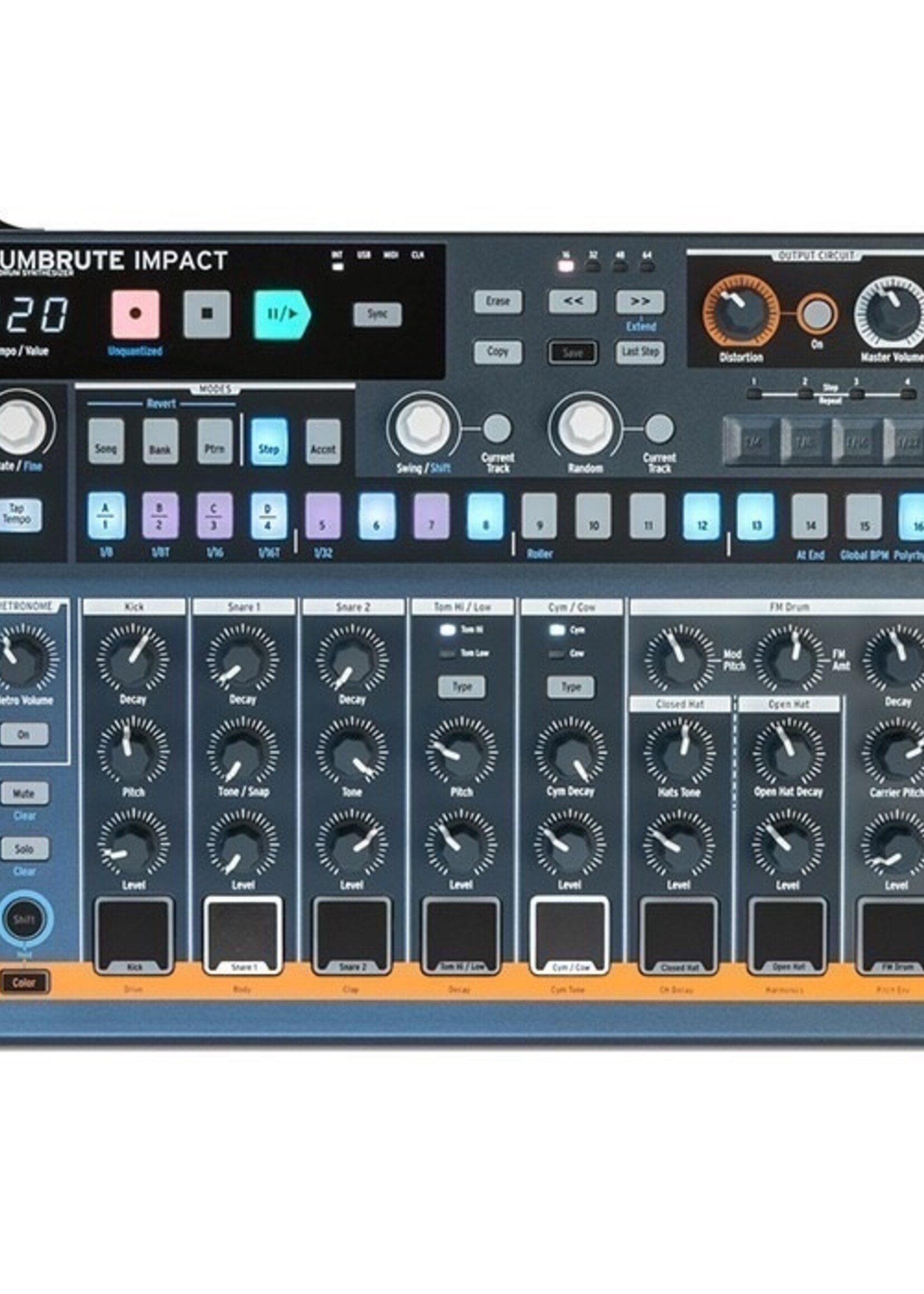Toggle step button B/2
This screenshot has height=1294, width=924.
click(x=161, y=516)
